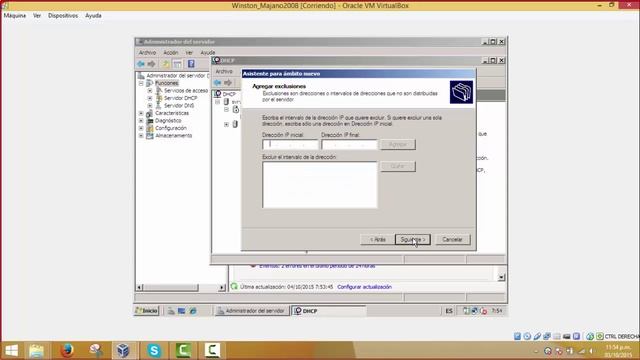The image size is (640, 360).
Task: Click scroll-left arrow of server tree scrollbar
Action: pyautogui.click(x=139, y=288)
